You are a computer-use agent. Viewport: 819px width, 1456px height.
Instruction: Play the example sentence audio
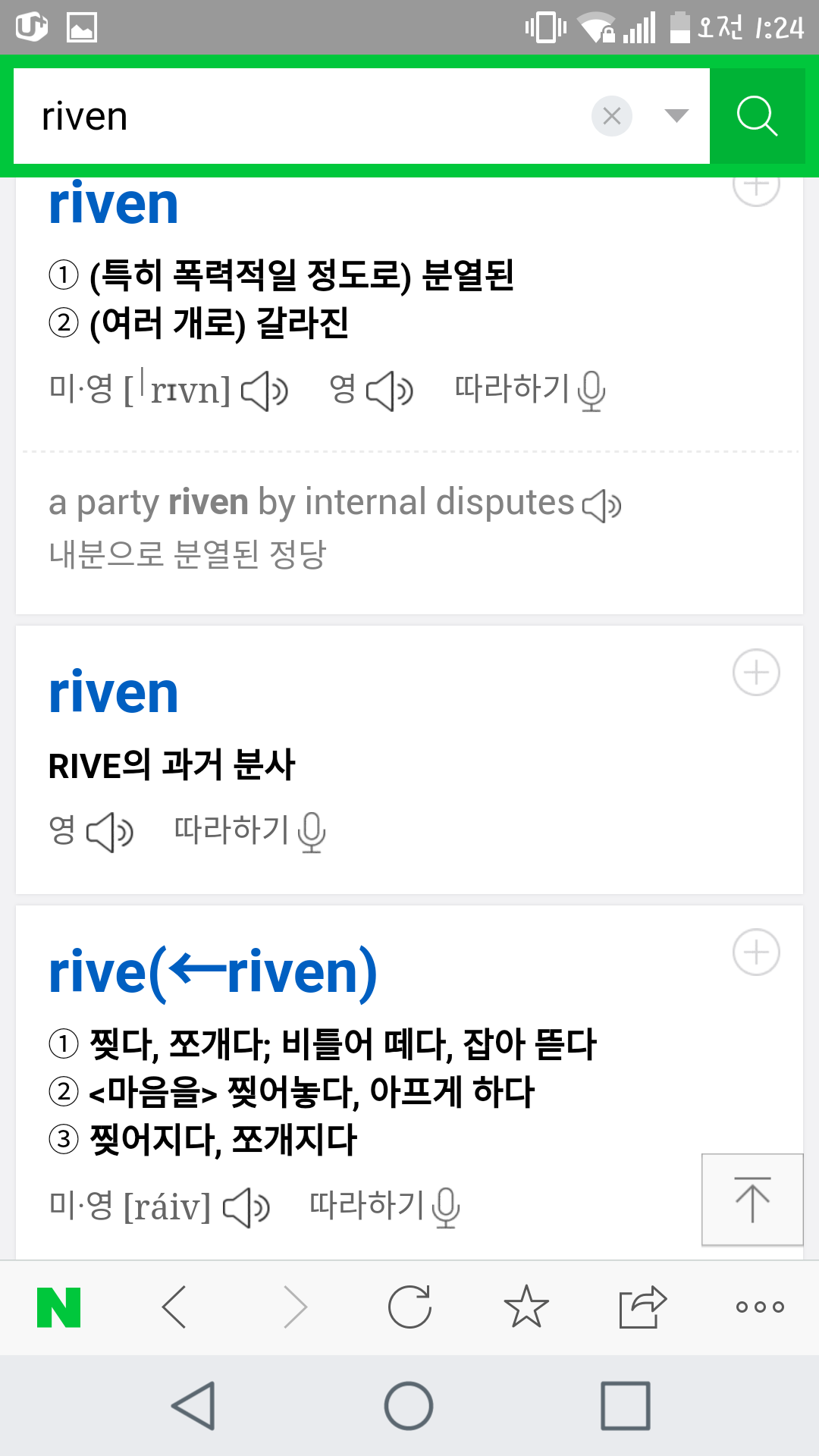[602, 505]
